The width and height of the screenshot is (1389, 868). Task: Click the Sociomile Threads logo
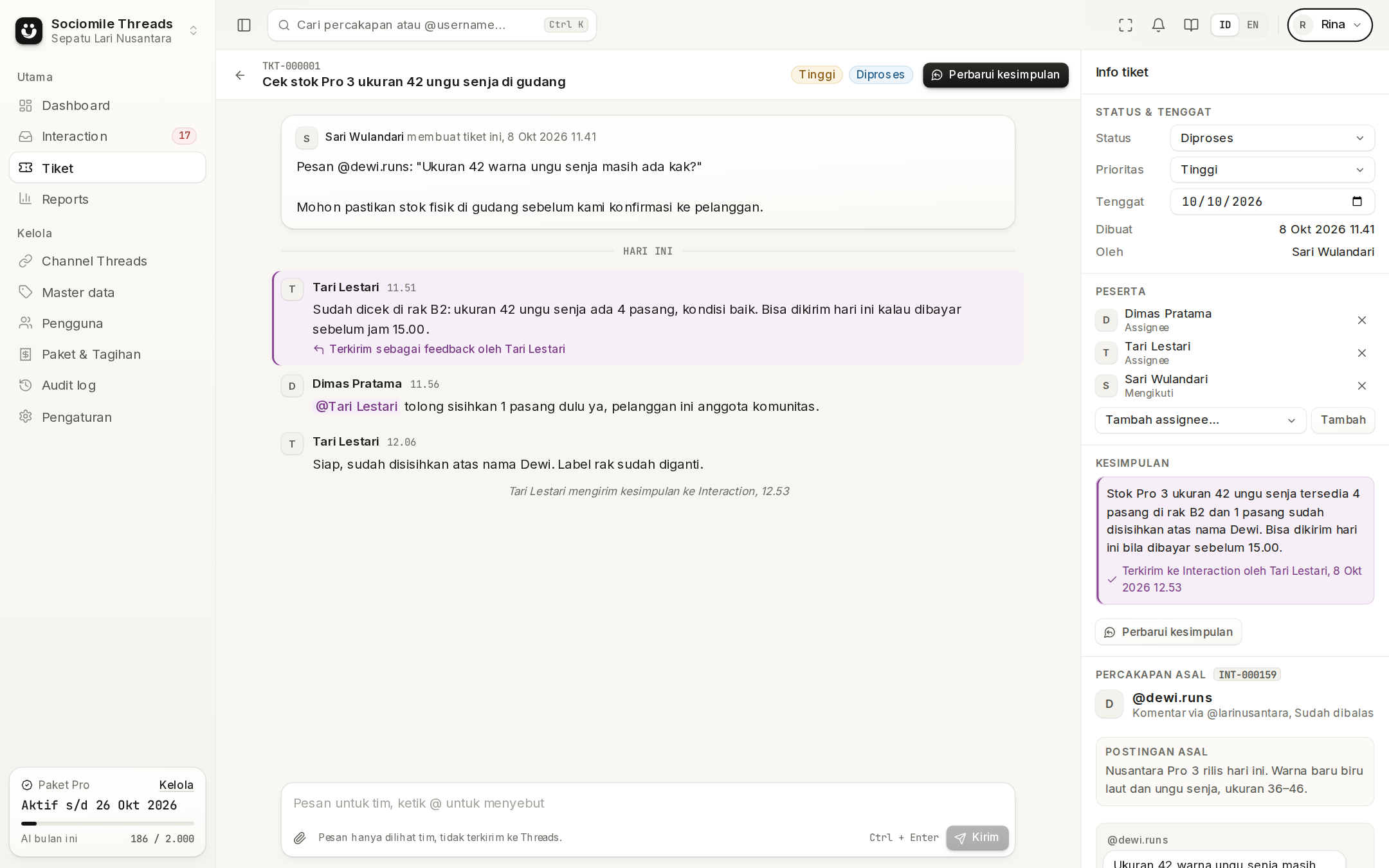point(29,30)
